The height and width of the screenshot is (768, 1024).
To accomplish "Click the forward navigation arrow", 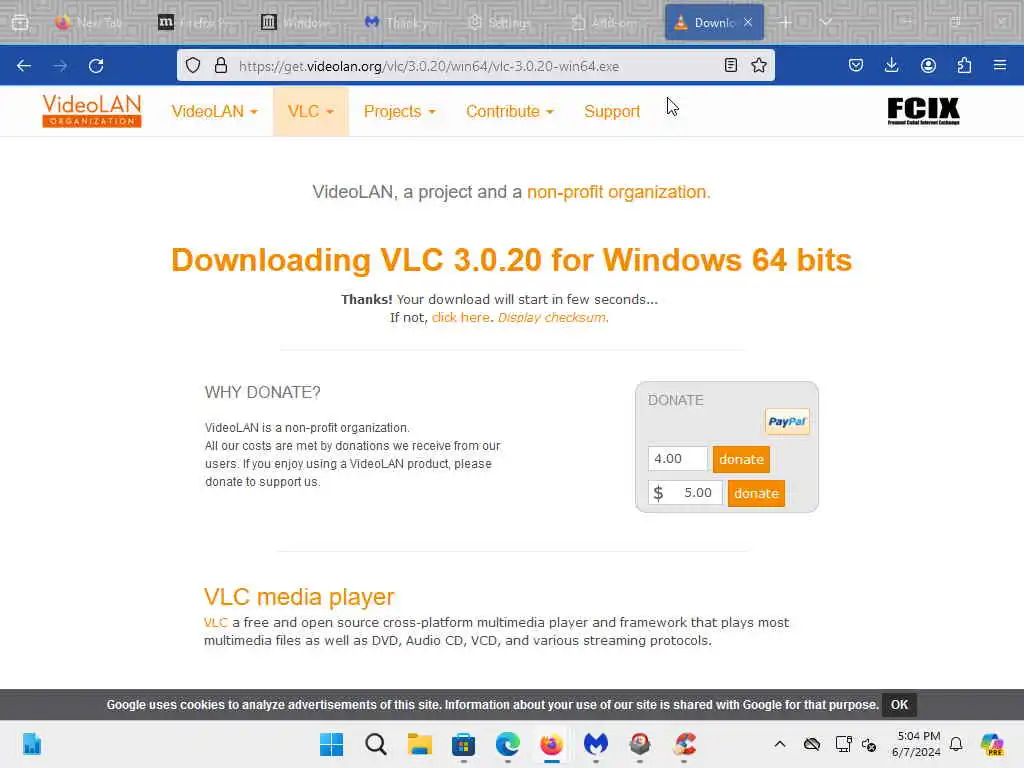I will (x=60, y=65).
